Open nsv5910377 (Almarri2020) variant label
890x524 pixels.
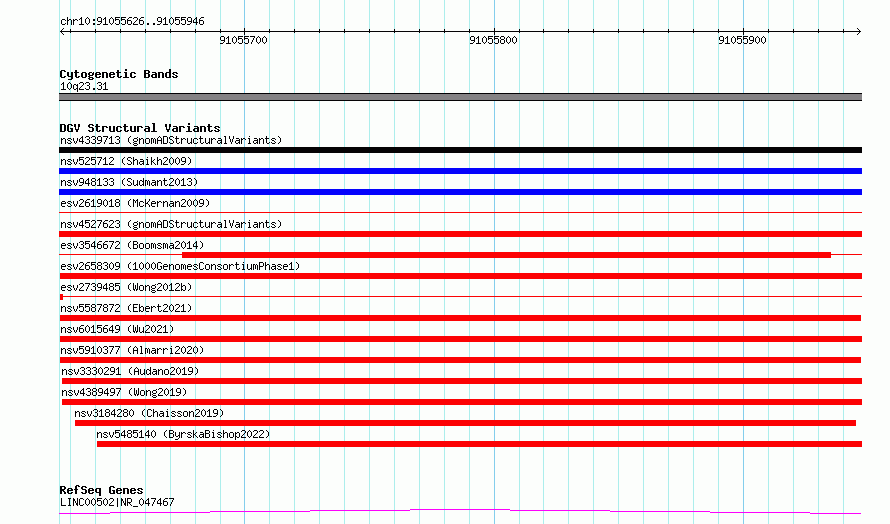point(132,350)
